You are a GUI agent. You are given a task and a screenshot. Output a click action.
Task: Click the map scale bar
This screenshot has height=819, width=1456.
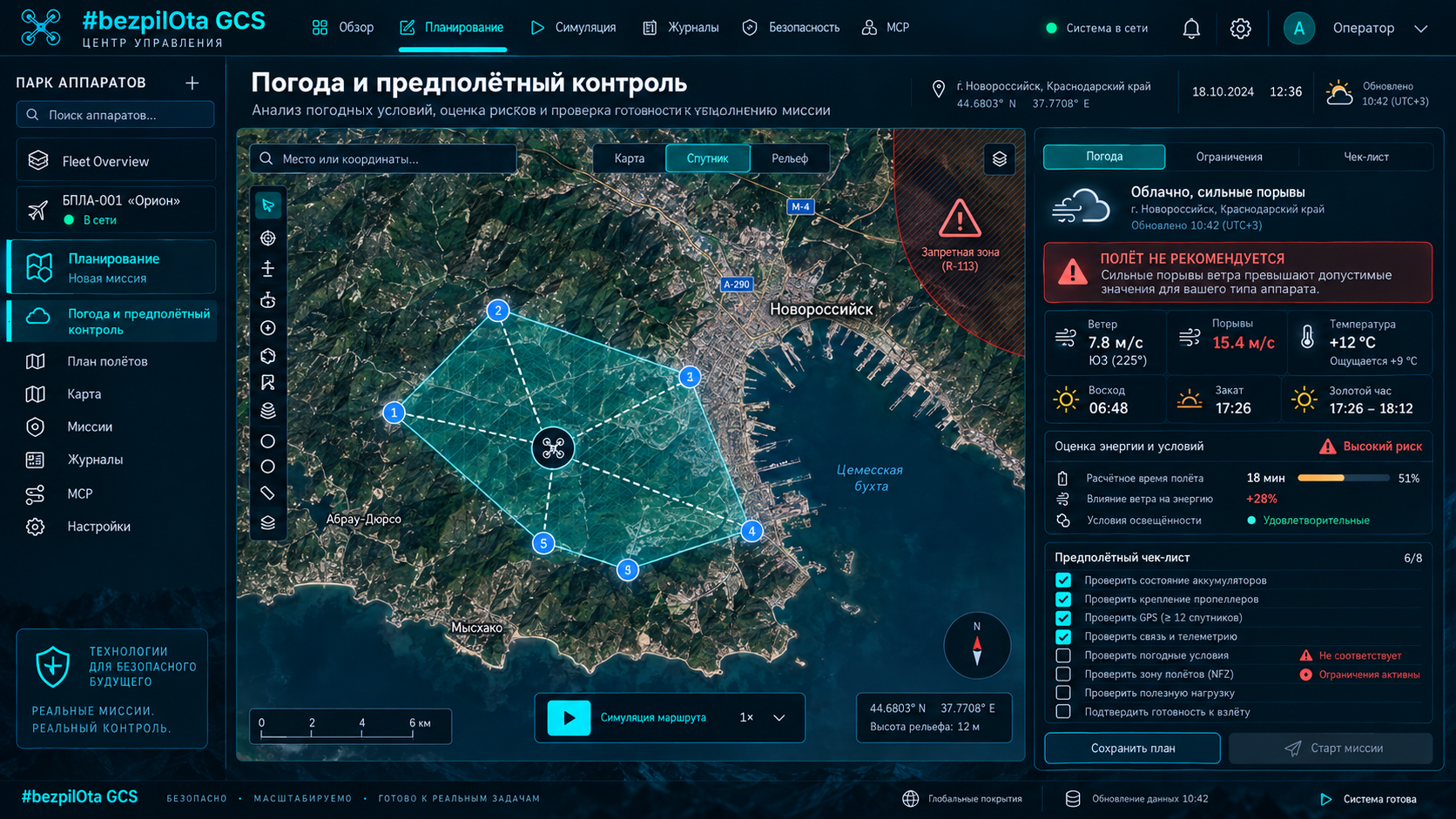[x=351, y=727]
